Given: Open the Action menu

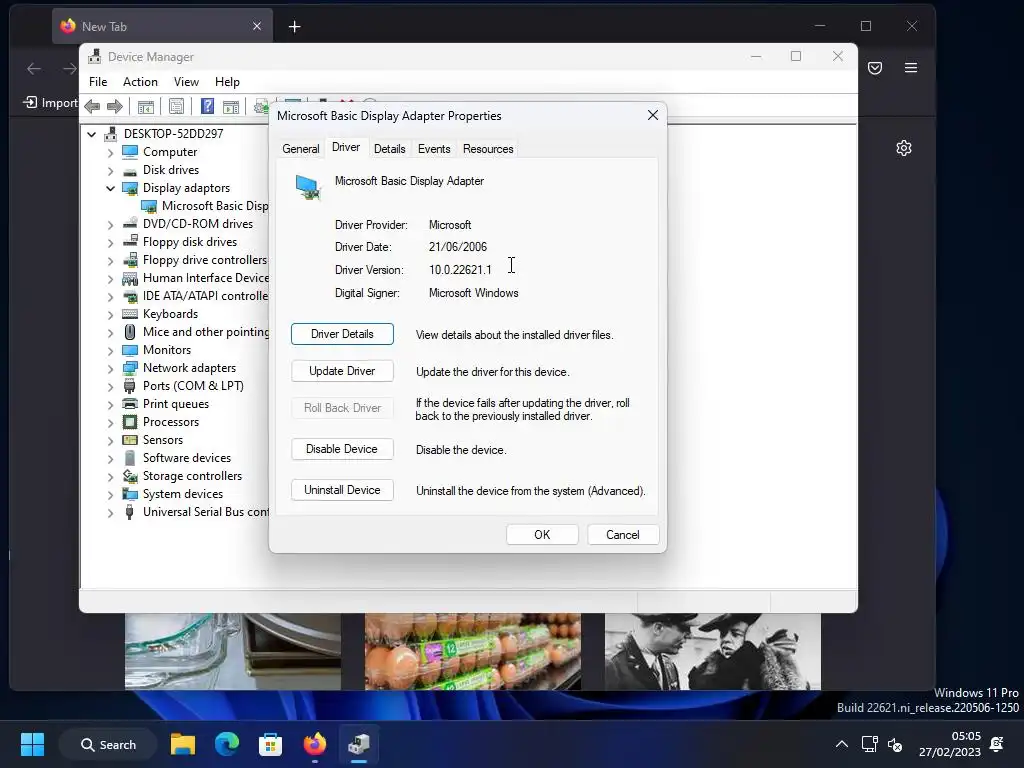Looking at the screenshot, I should coord(140,82).
